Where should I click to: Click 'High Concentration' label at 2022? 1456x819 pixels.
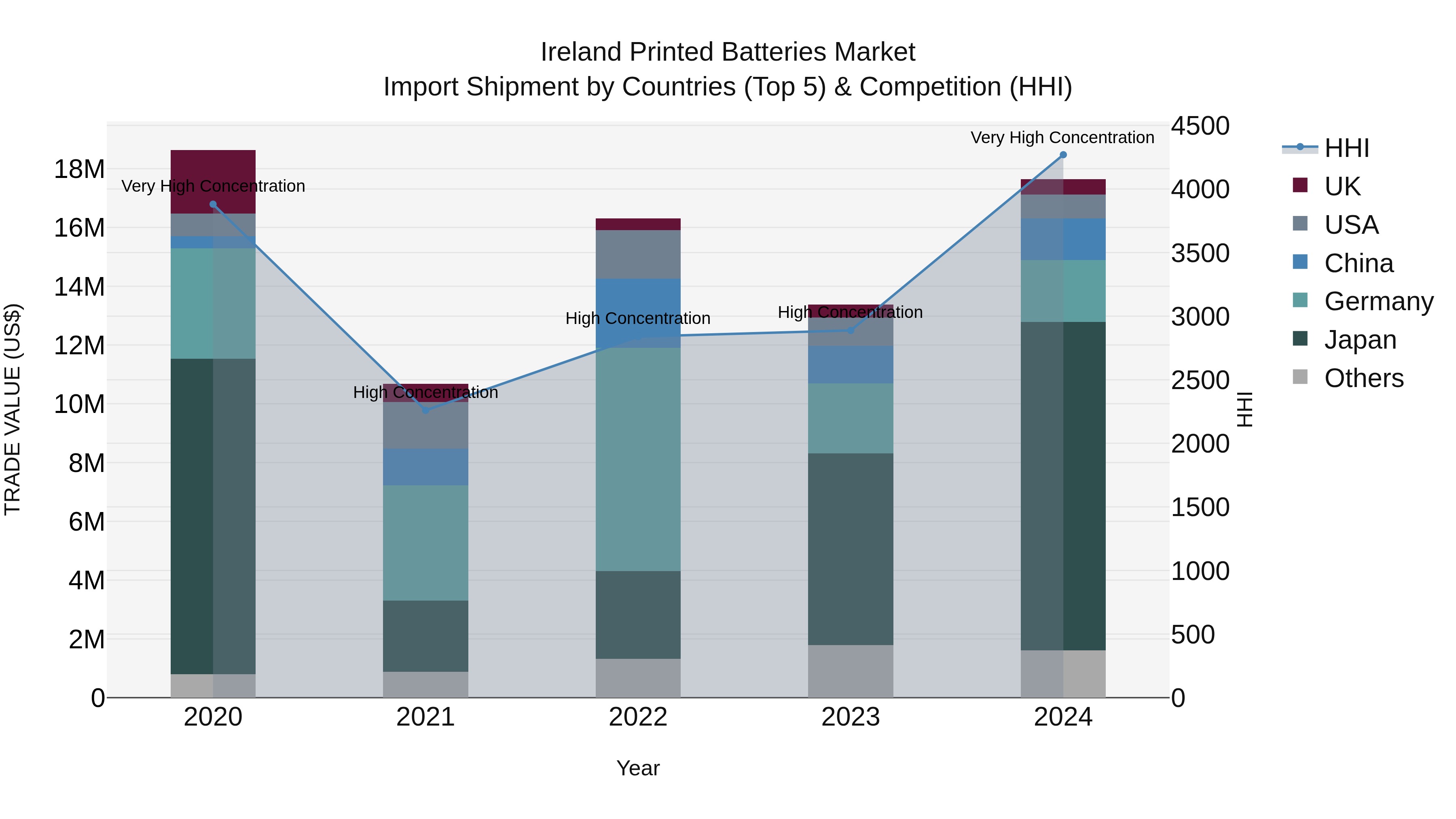[638, 318]
